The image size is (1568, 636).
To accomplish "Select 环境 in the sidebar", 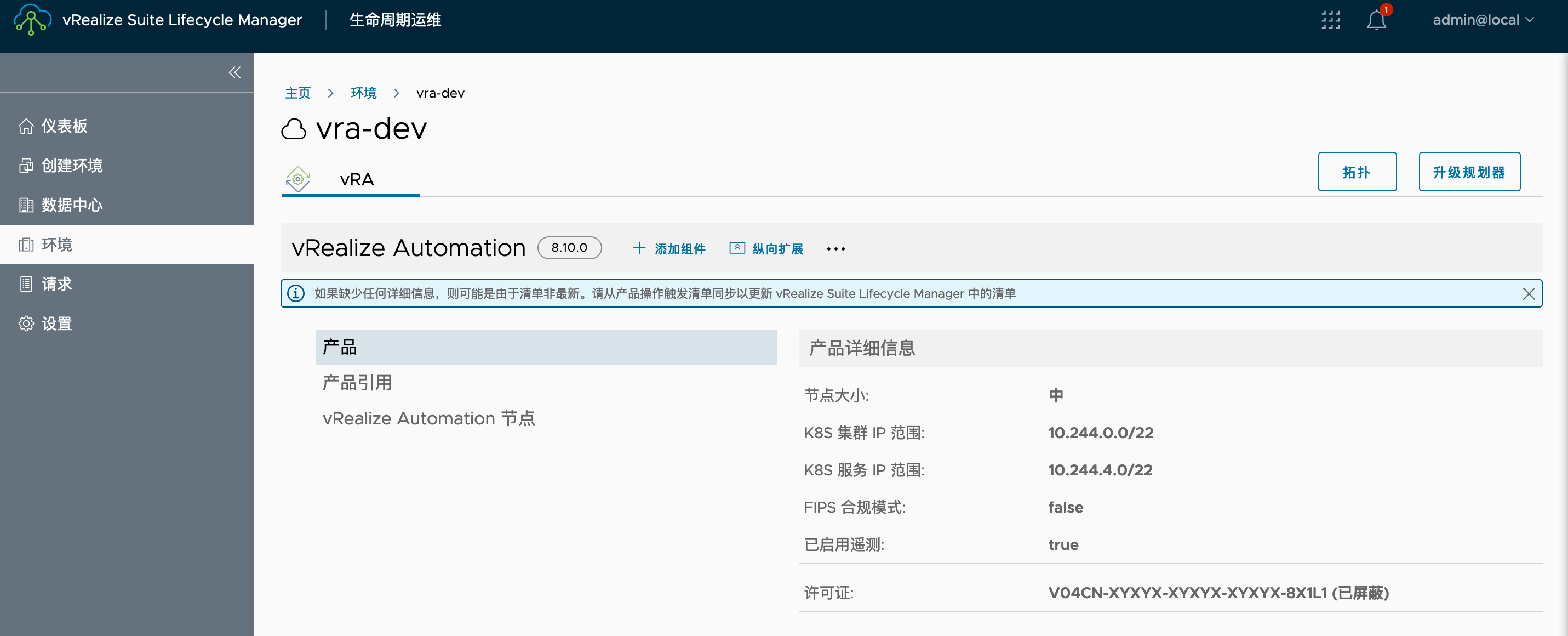I will 127,245.
